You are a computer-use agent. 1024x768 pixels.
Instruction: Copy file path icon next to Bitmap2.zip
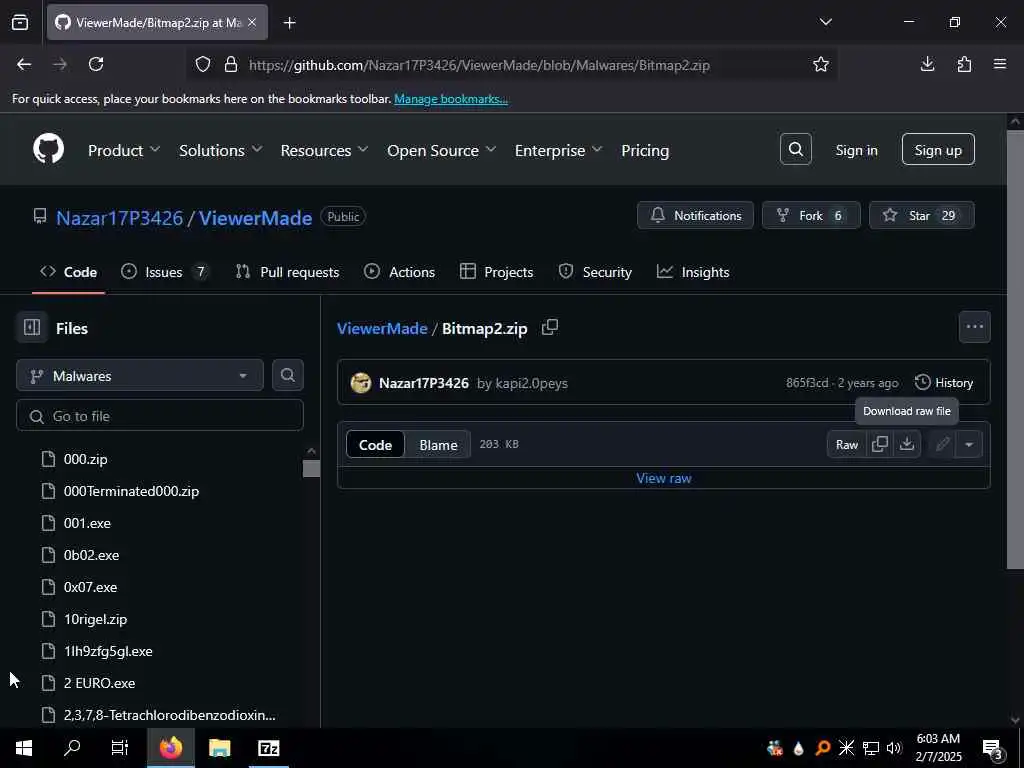[x=550, y=327]
